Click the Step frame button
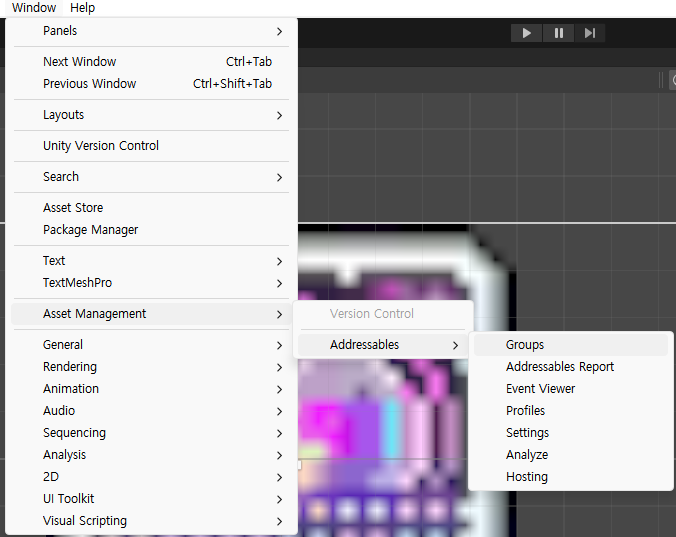676x537 pixels. 590,33
